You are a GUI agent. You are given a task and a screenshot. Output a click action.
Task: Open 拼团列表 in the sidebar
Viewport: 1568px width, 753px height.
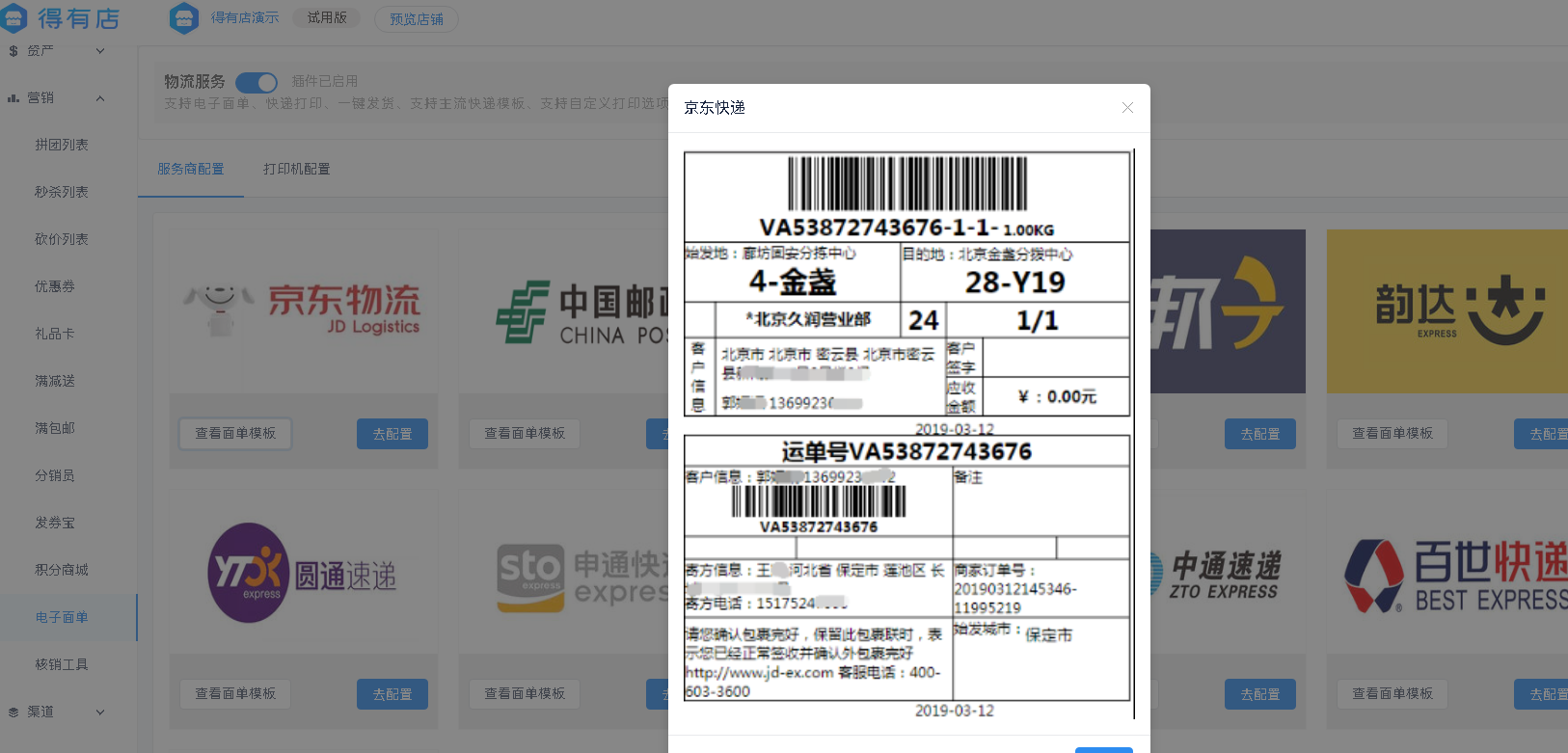(62, 145)
